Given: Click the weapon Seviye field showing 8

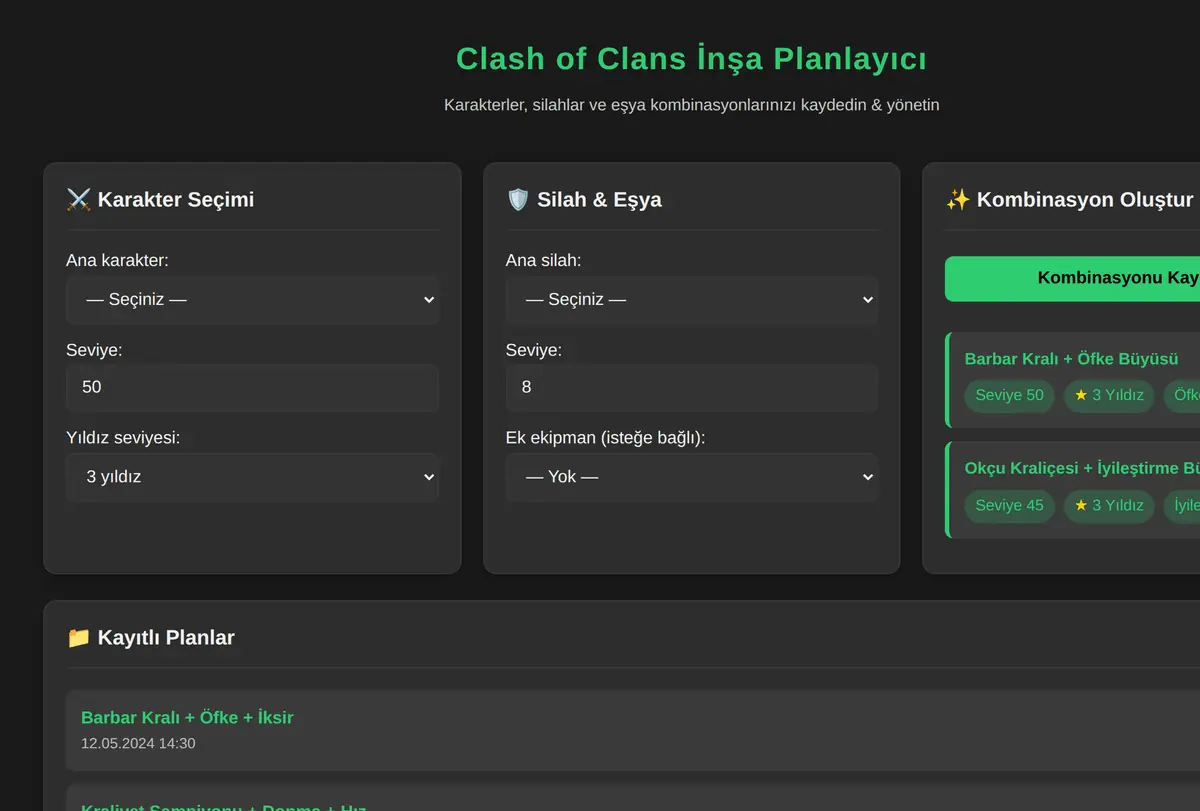Looking at the screenshot, I should pos(692,388).
